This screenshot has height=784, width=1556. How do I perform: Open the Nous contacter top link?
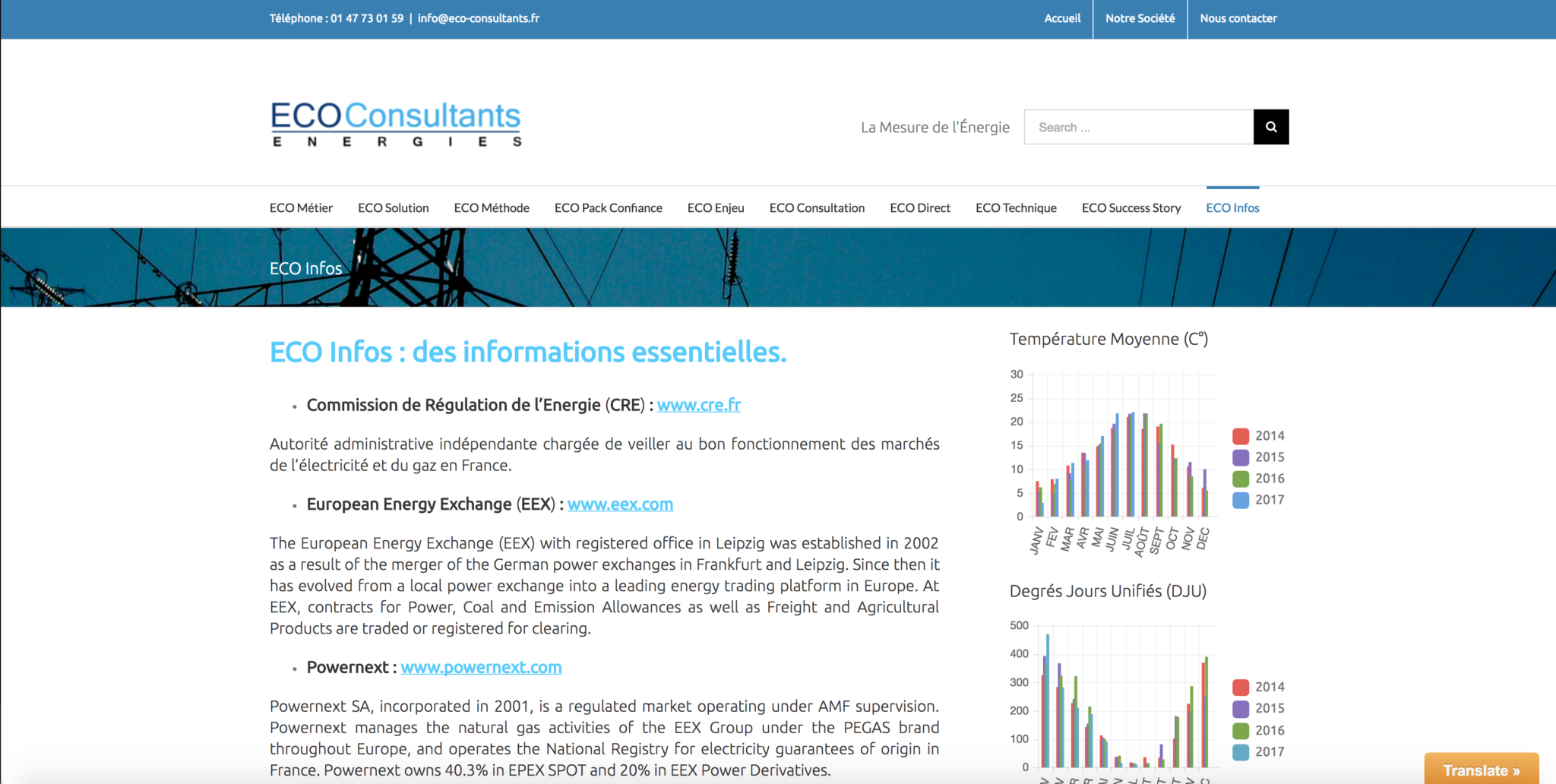1238,18
